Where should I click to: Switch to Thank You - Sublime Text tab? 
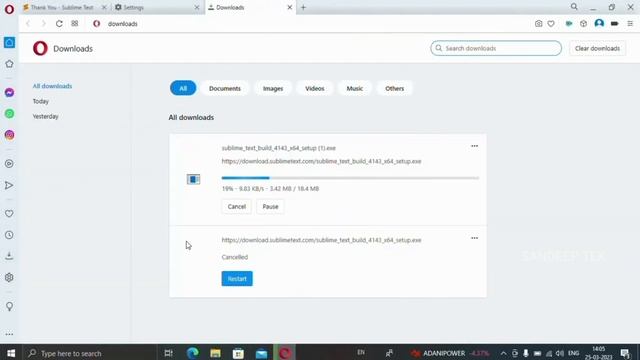tap(61, 7)
